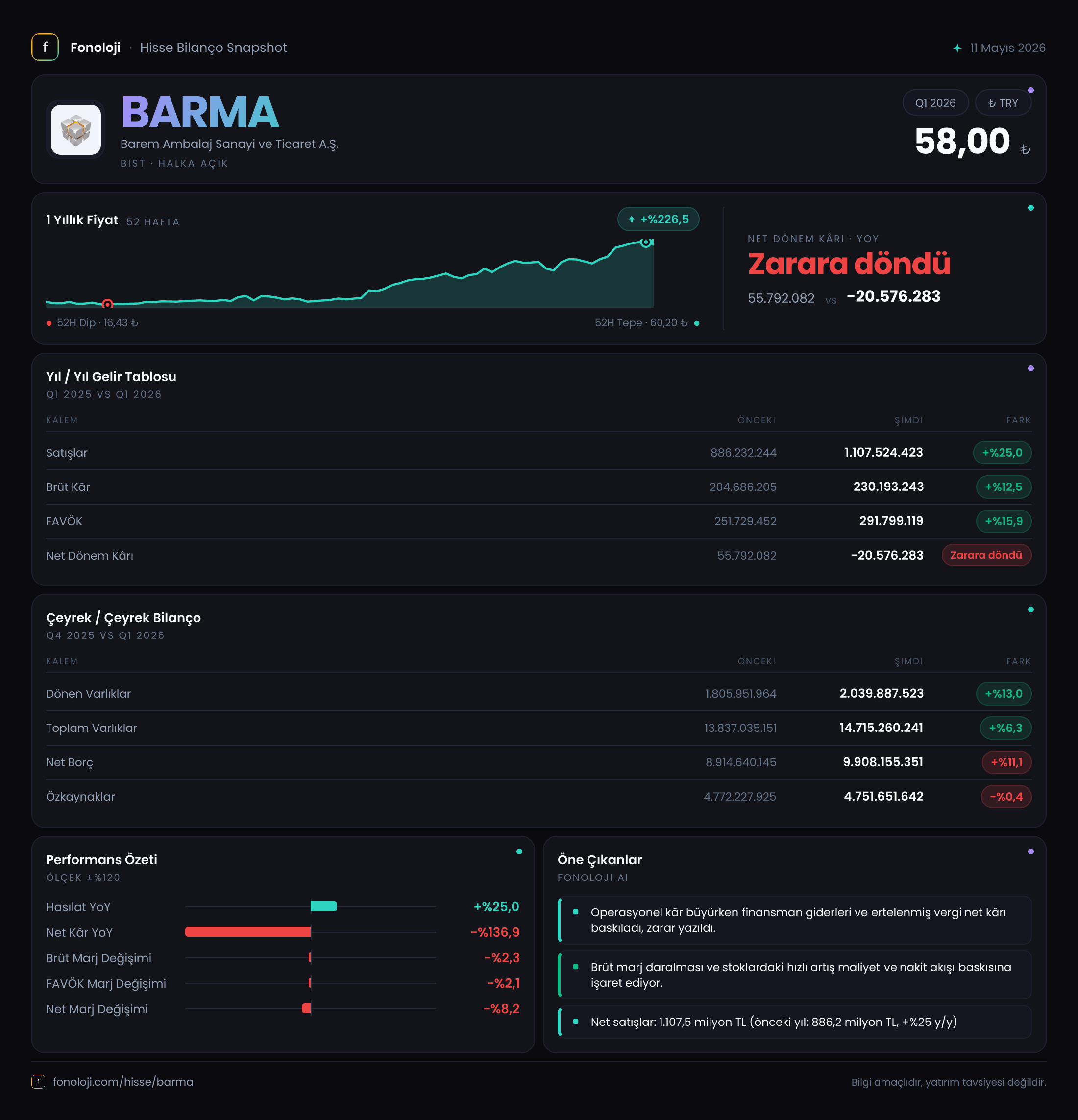Click the -%0,4 badge for Özkaynaklar
This screenshot has height=1120, width=1078.
pyautogui.click(x=1006, y=797)
